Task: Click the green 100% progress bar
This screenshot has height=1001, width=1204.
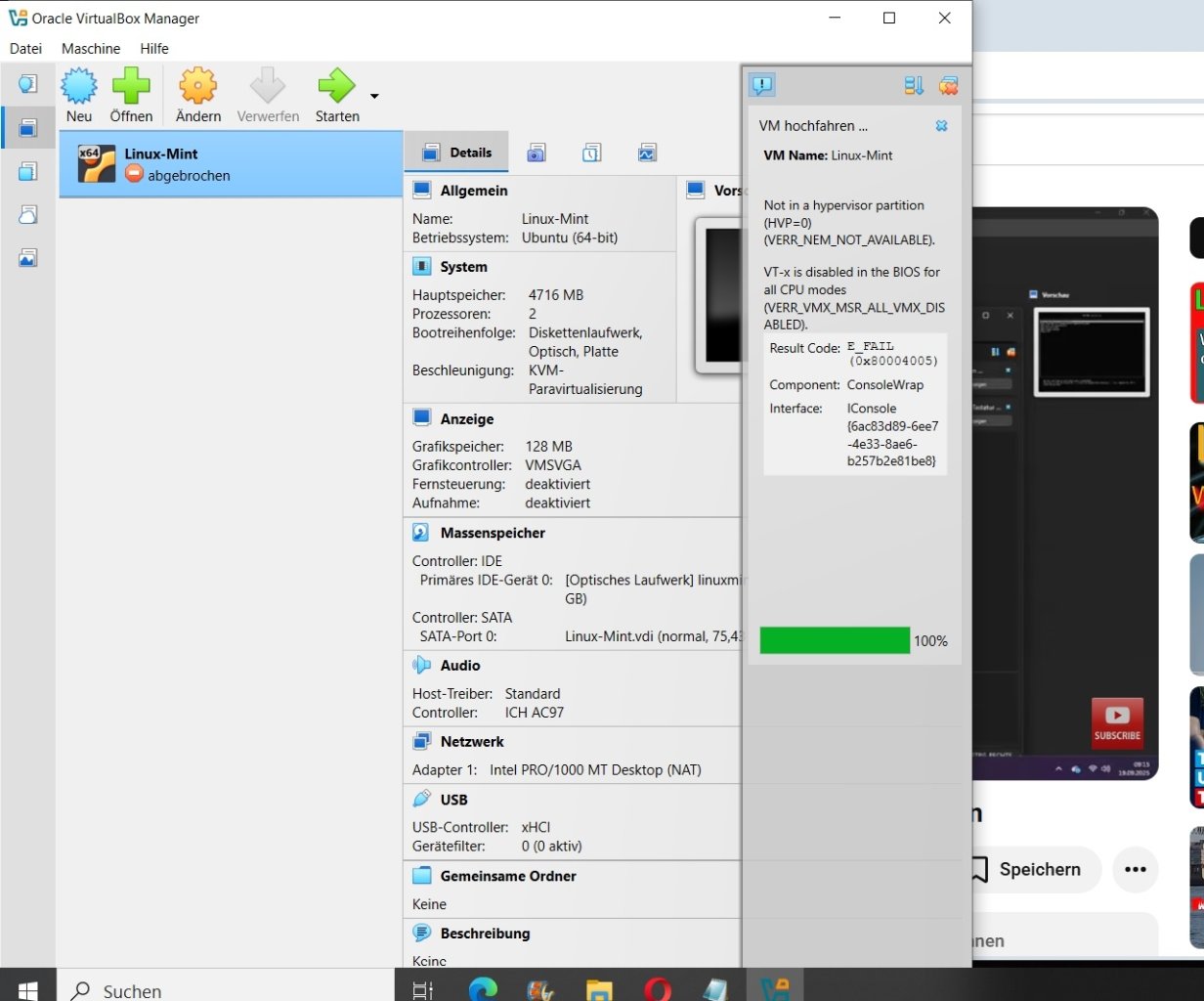Action: point(835,640)
